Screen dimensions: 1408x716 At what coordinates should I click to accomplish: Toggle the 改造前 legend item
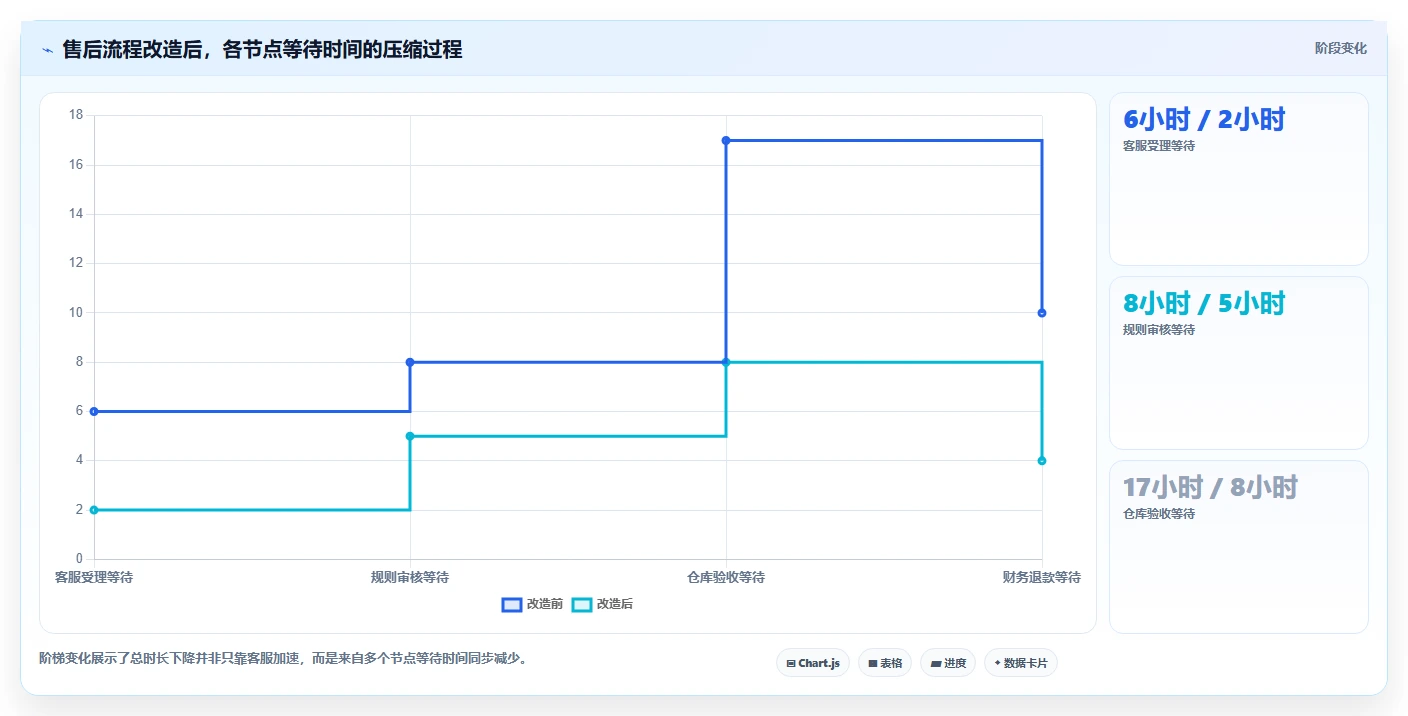pyautogui.click(x=532, y=604)
